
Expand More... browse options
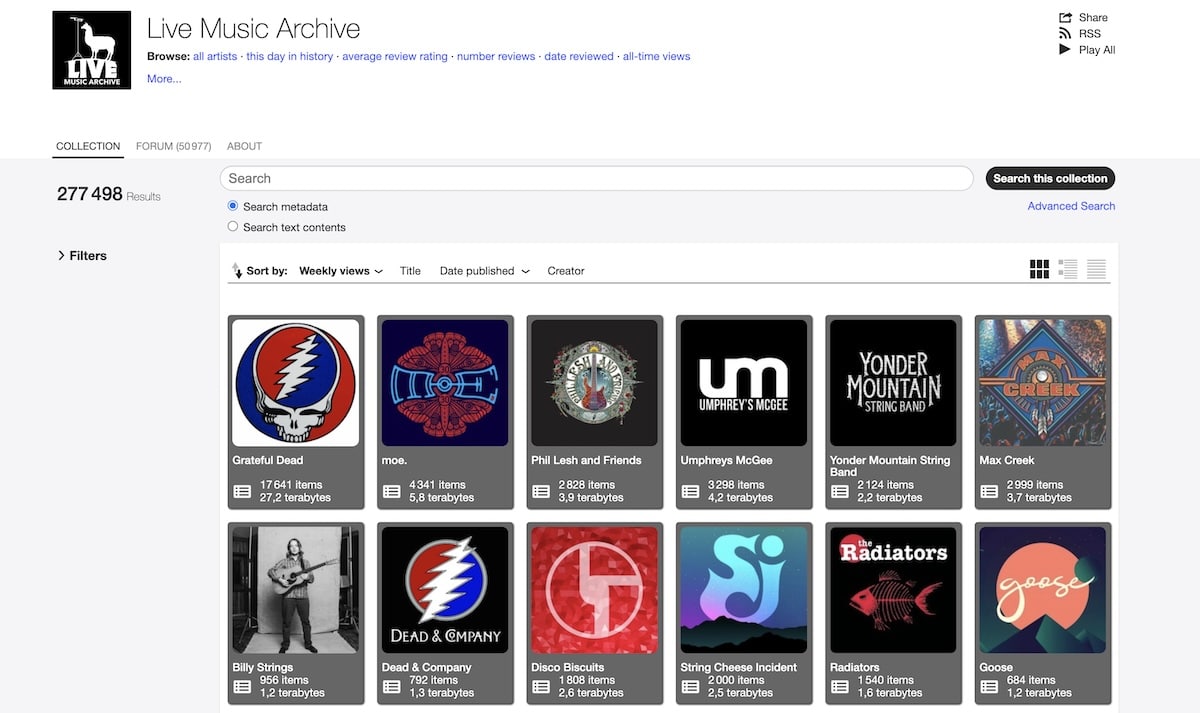coord(164,79)
